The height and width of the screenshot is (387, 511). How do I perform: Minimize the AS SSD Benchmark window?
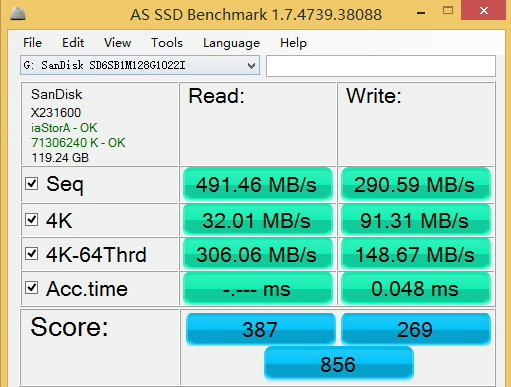421,13
